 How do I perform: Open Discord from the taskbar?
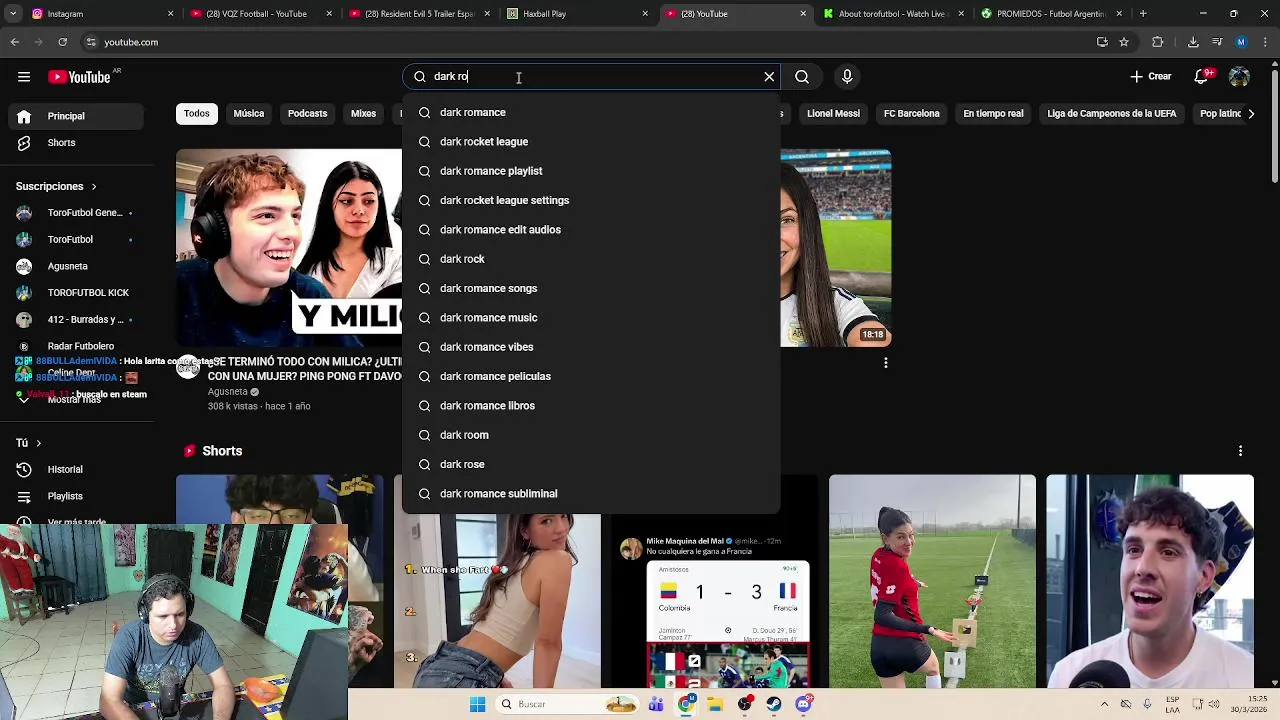[x=804, y=704]
